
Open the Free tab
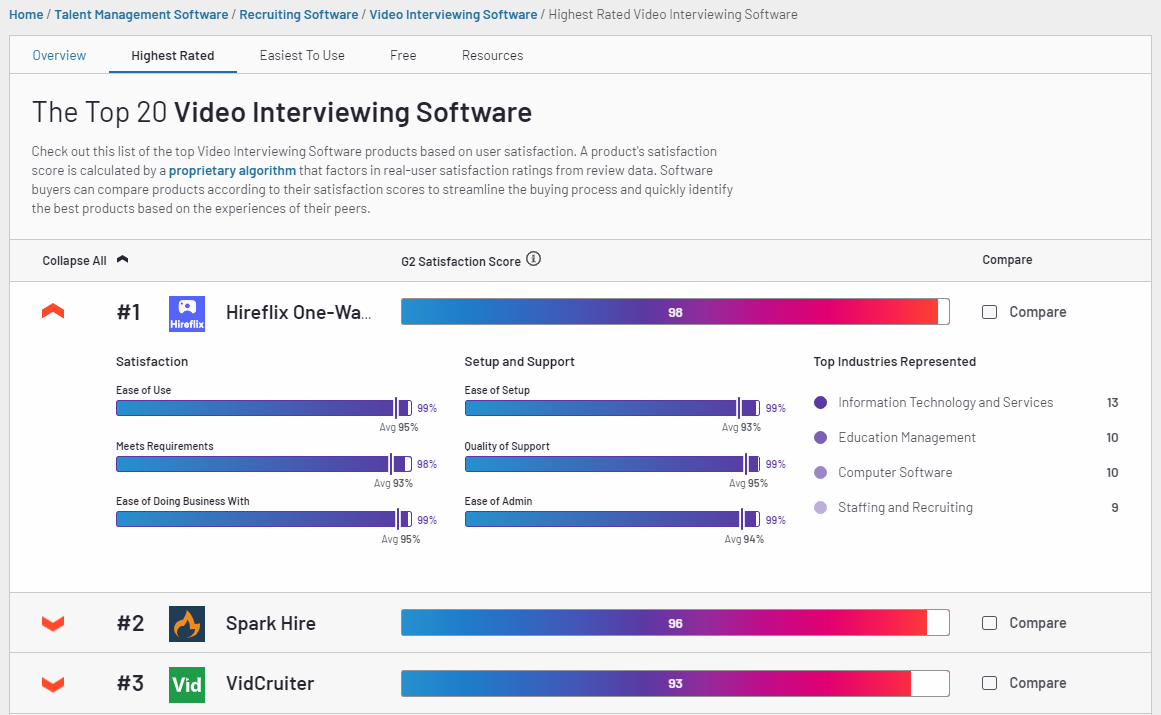tap(403, 55)
